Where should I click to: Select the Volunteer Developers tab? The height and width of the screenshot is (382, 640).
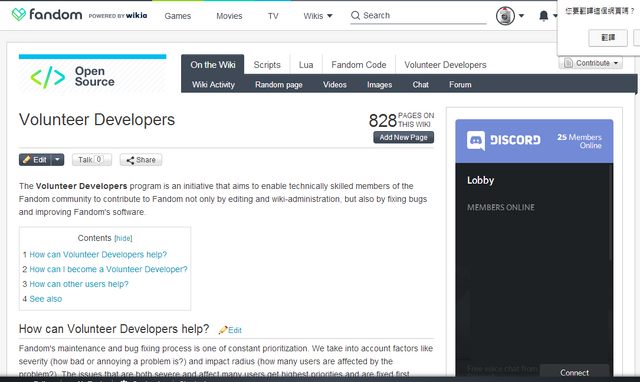(445, 64)
